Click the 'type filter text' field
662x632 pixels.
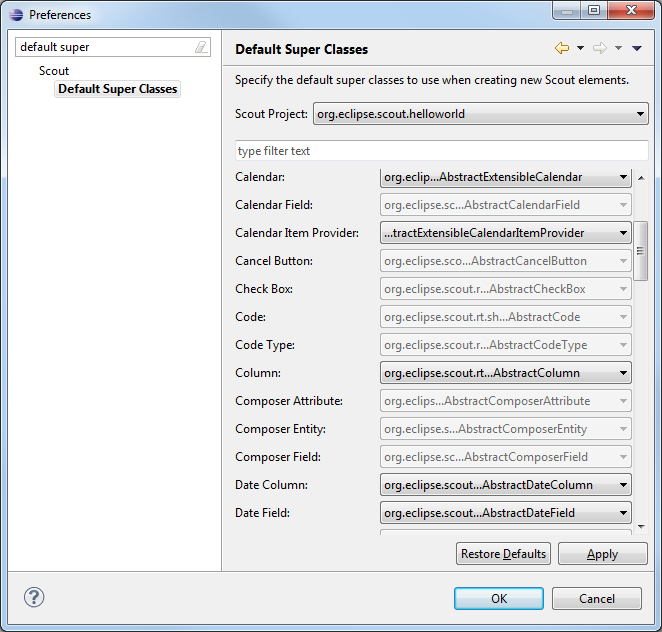(442, 151)
